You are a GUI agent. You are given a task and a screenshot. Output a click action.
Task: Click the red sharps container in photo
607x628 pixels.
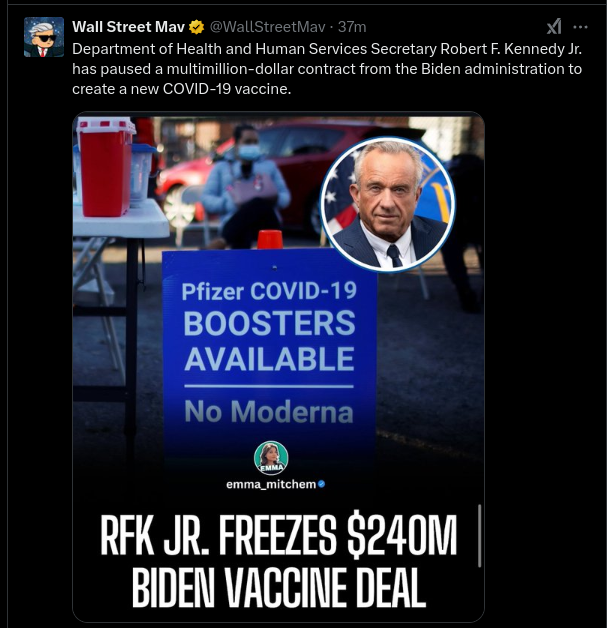click(x=106, y=167)
